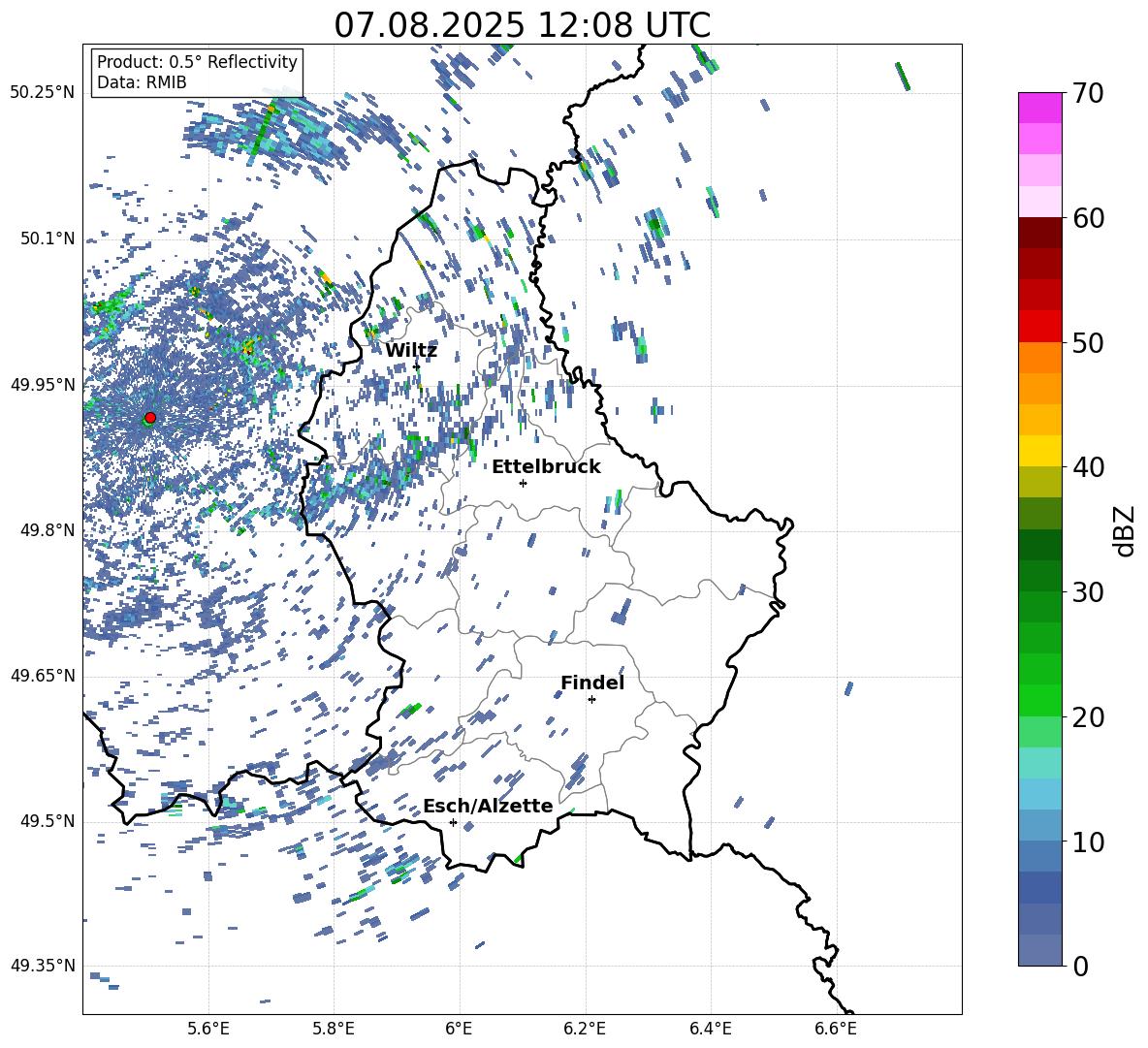Click the 49.35°N latitude label
The height and width of the screenshot is (1048, 1148).
[43, 966]
